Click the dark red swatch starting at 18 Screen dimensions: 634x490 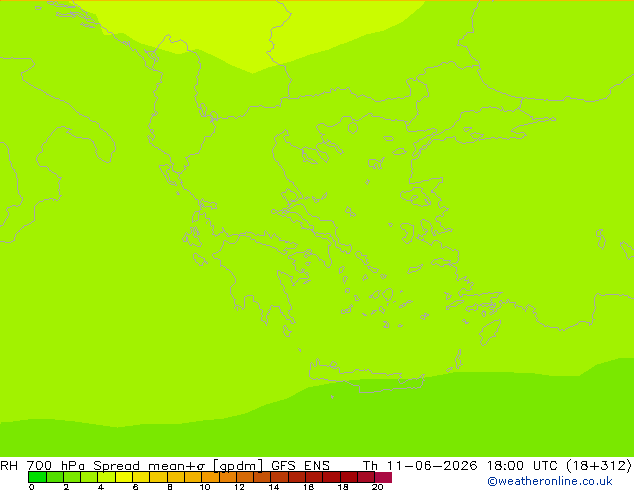[349, 477]
